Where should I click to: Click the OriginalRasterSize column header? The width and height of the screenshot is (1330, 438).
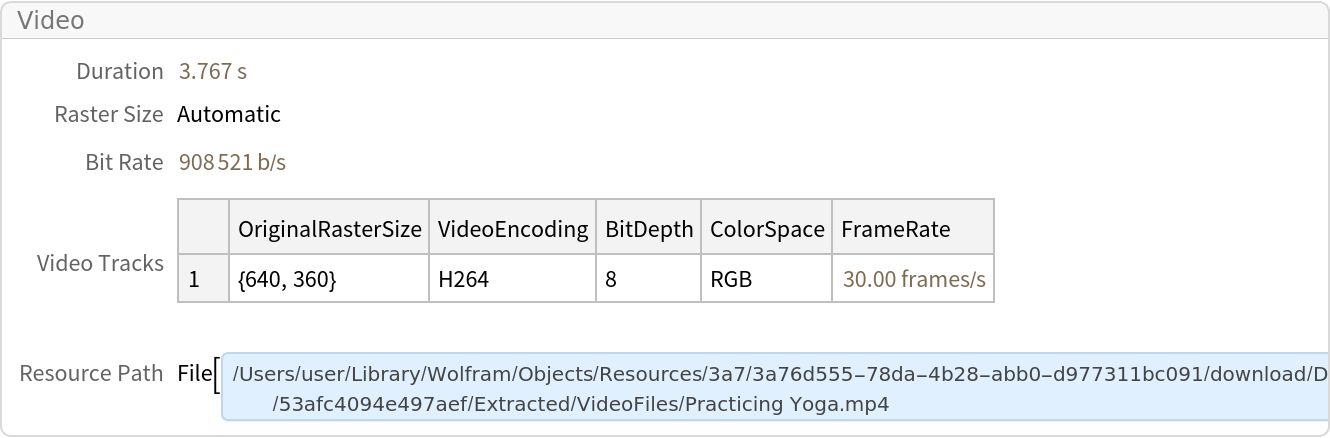click(329, 229)
